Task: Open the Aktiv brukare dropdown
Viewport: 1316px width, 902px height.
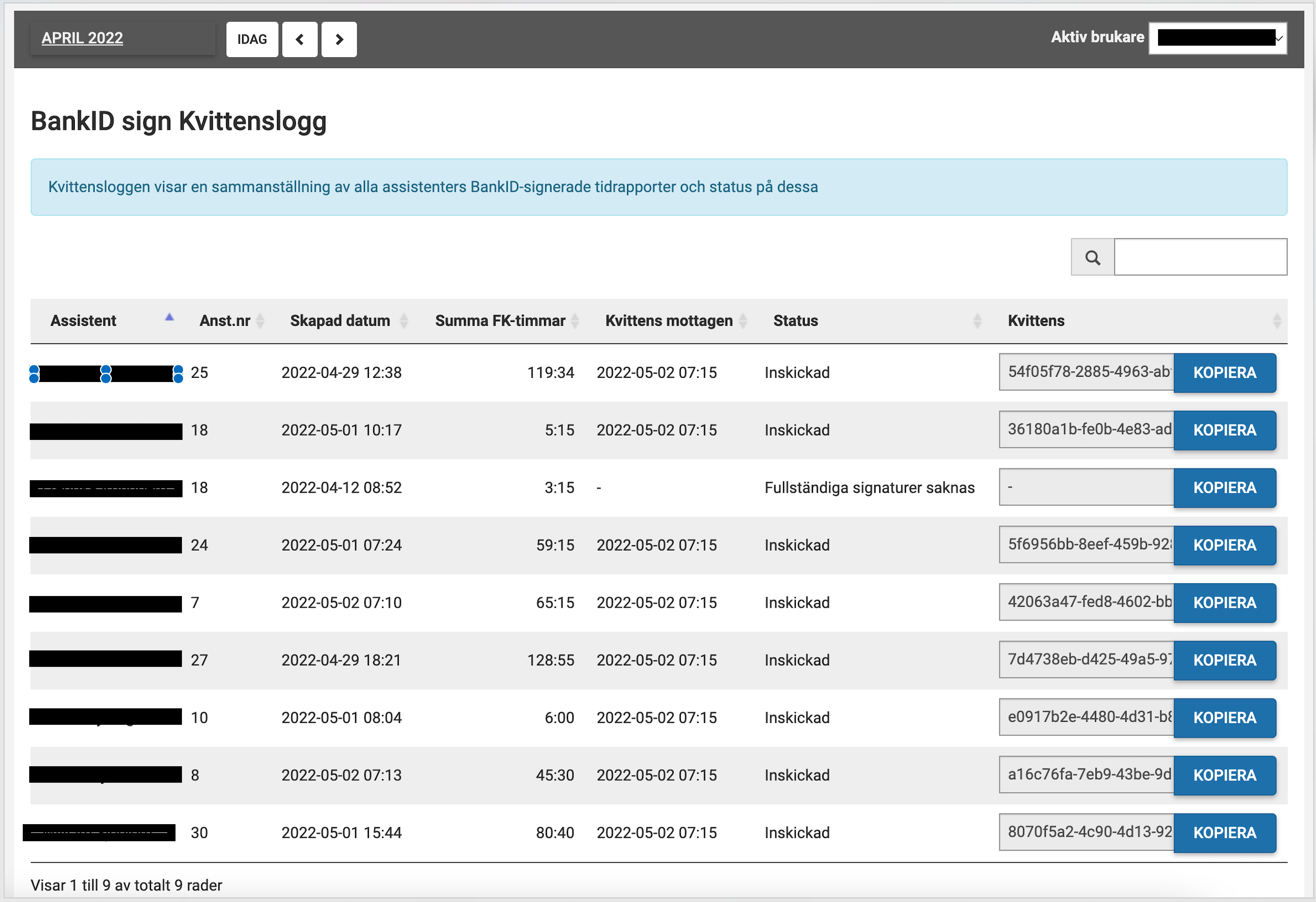Action: click(1218, 38)
